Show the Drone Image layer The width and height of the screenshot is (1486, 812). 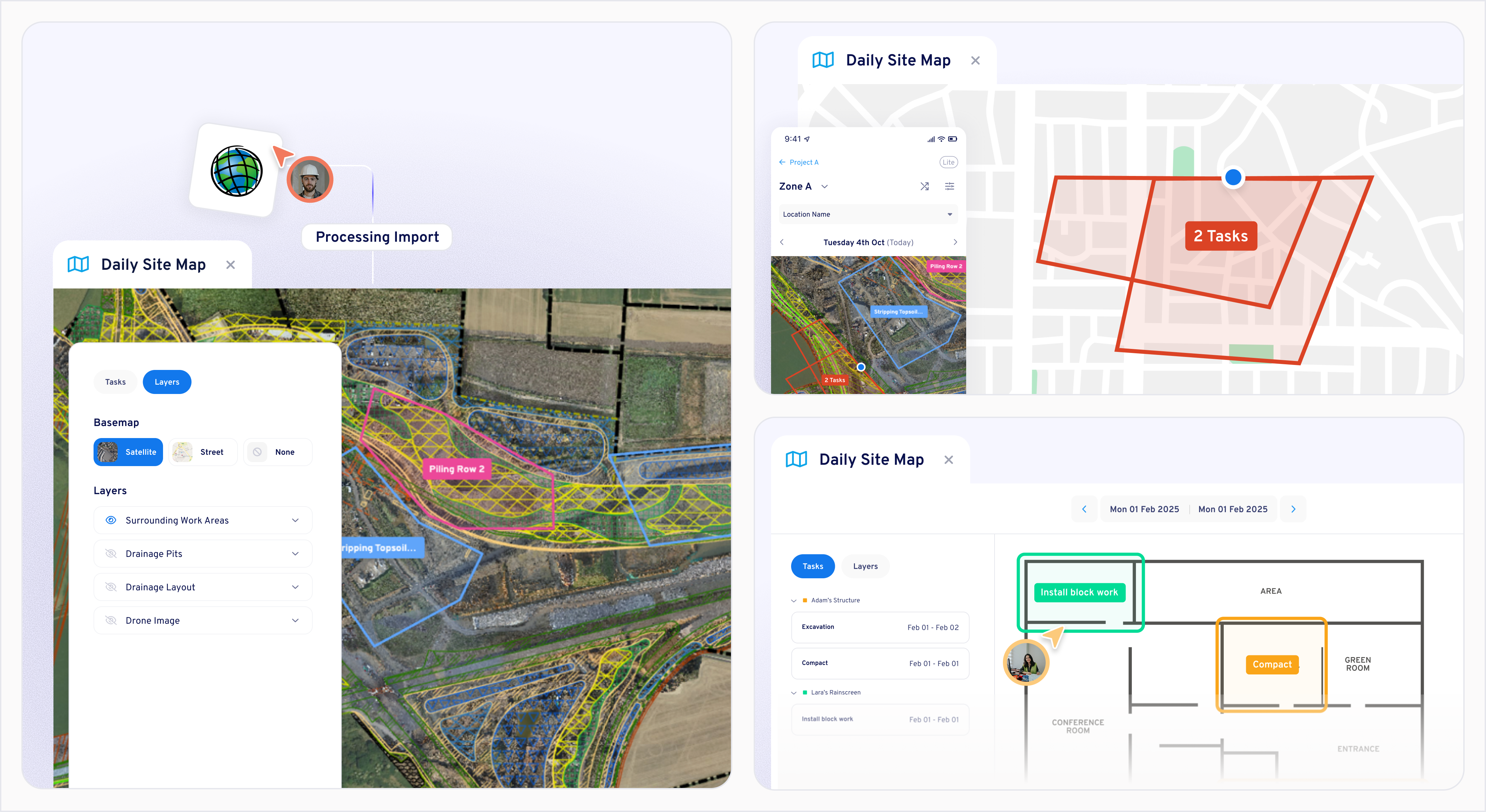pyautogui.click(x=111, y=621)
